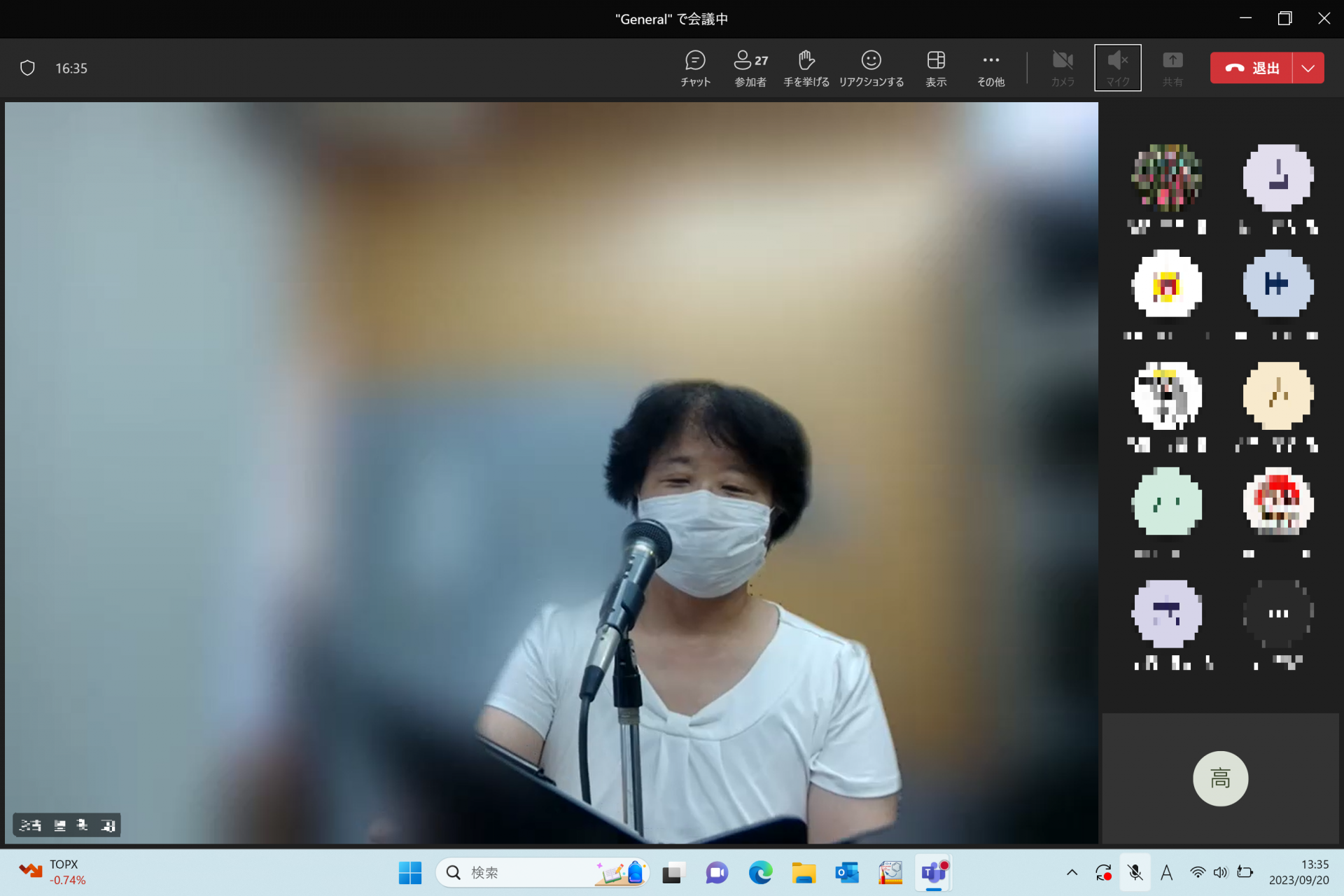Image resolution: width=1344 pixels, height=896 pixels.
Task: Click the shield security icon
Action: coord(27,68)
